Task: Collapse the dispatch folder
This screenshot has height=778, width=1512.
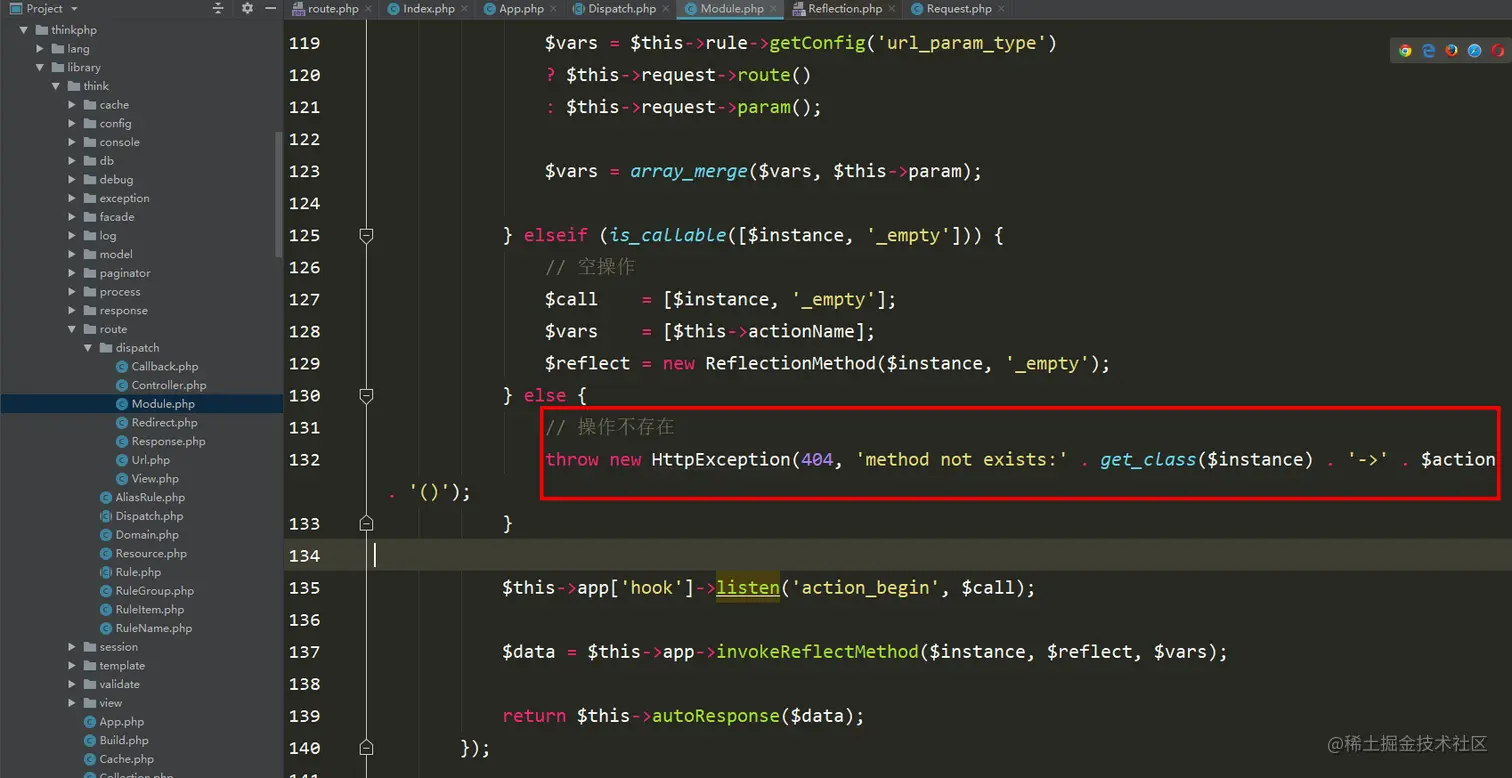Action: [x=88, y=348]
